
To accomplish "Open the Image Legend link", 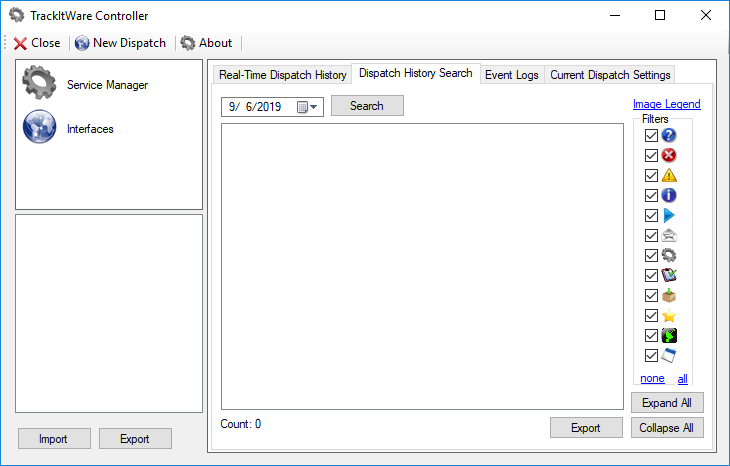I will click(x=667, y=104).
